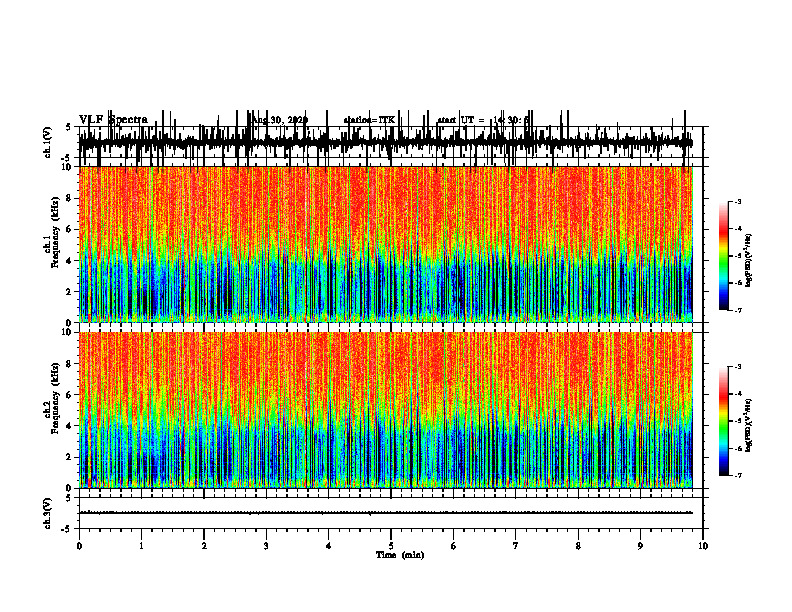Click the "-6" label on ch.1 colorbar

pyautogui.click(x=738, y=283)
